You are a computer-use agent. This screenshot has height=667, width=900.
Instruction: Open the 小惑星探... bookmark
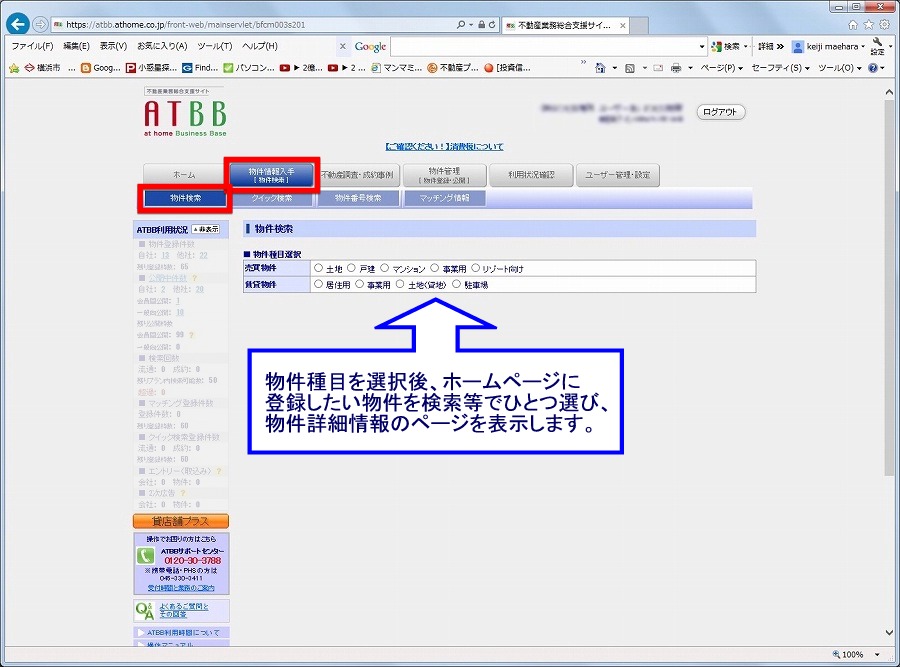(x=152, y=68)
